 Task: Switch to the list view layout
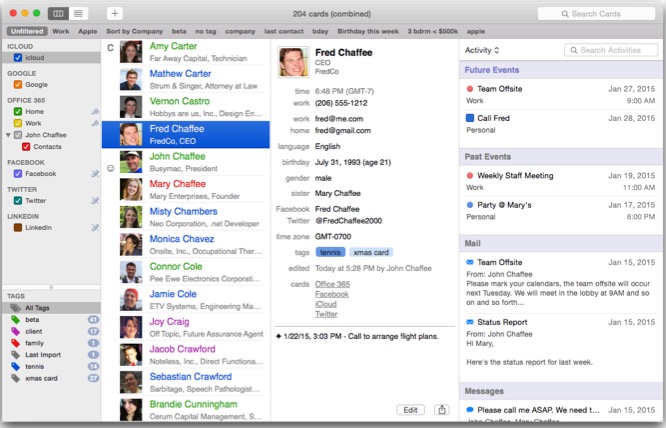coord(78,14)
